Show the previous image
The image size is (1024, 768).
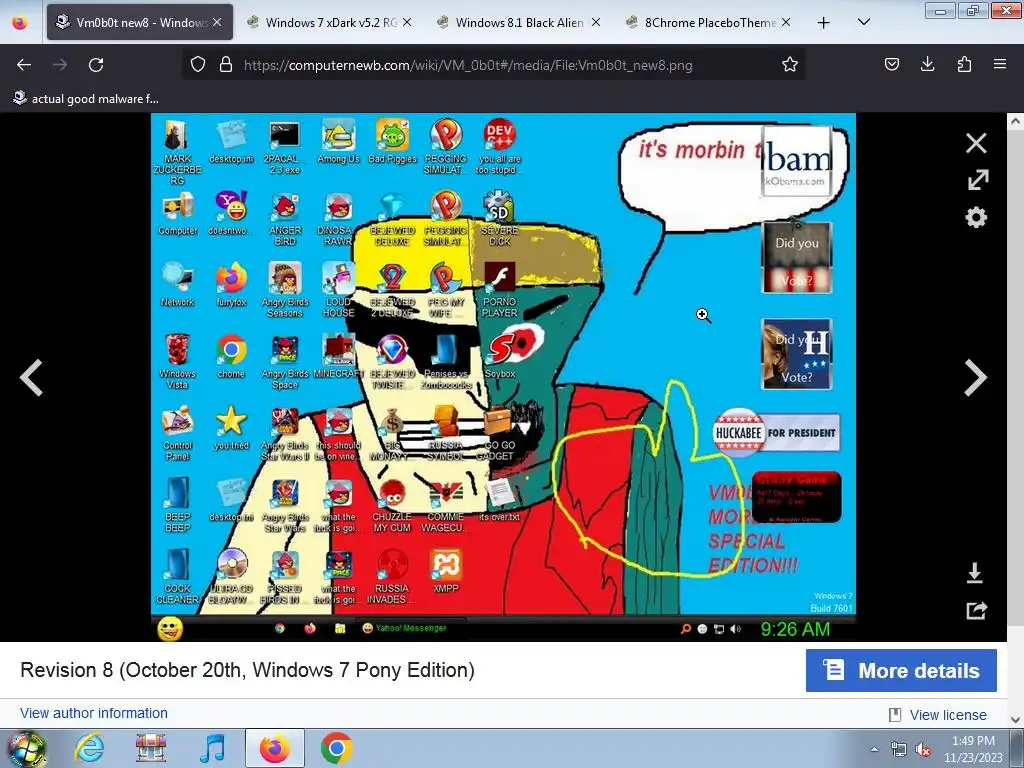pos(31,377)
